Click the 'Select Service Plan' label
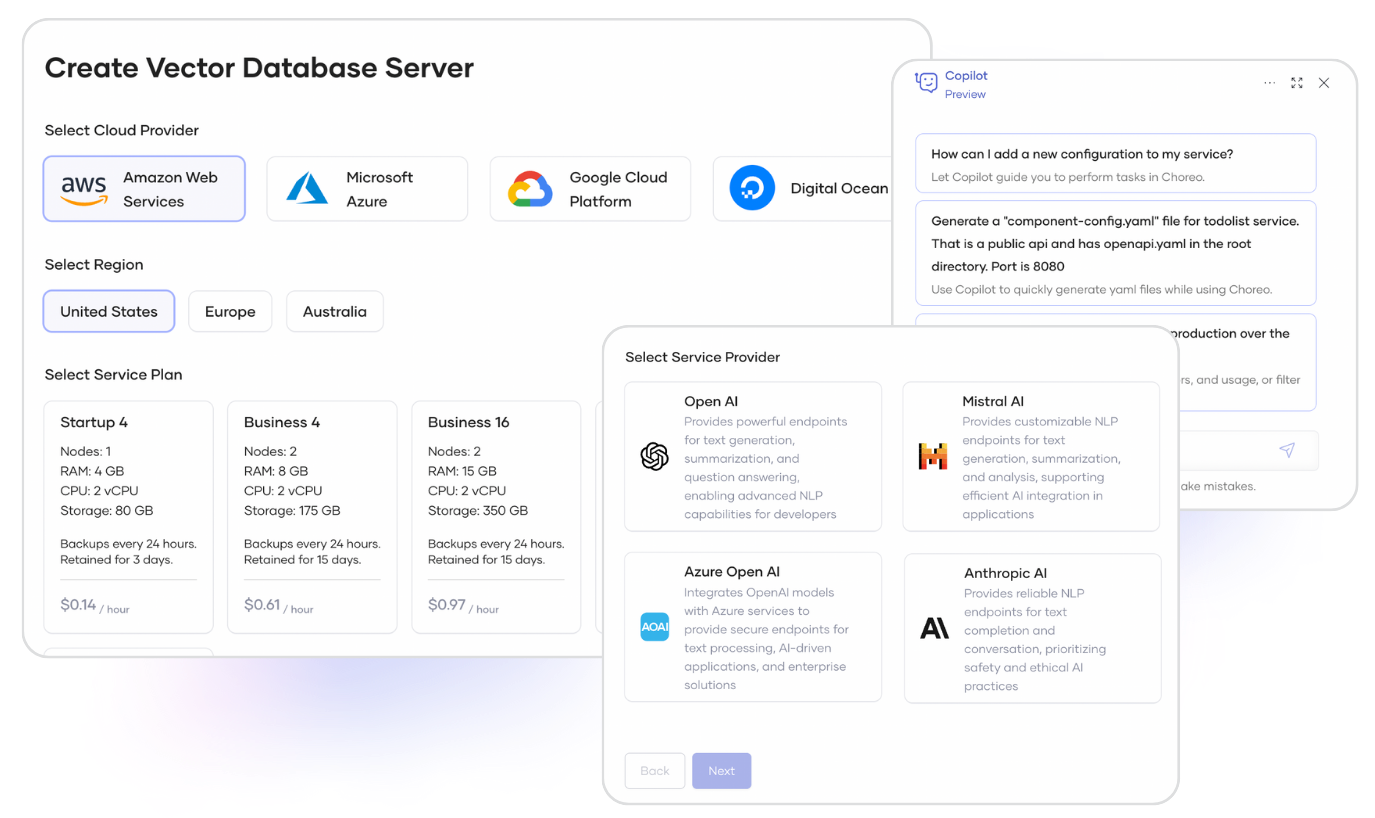 coord(113,375)
